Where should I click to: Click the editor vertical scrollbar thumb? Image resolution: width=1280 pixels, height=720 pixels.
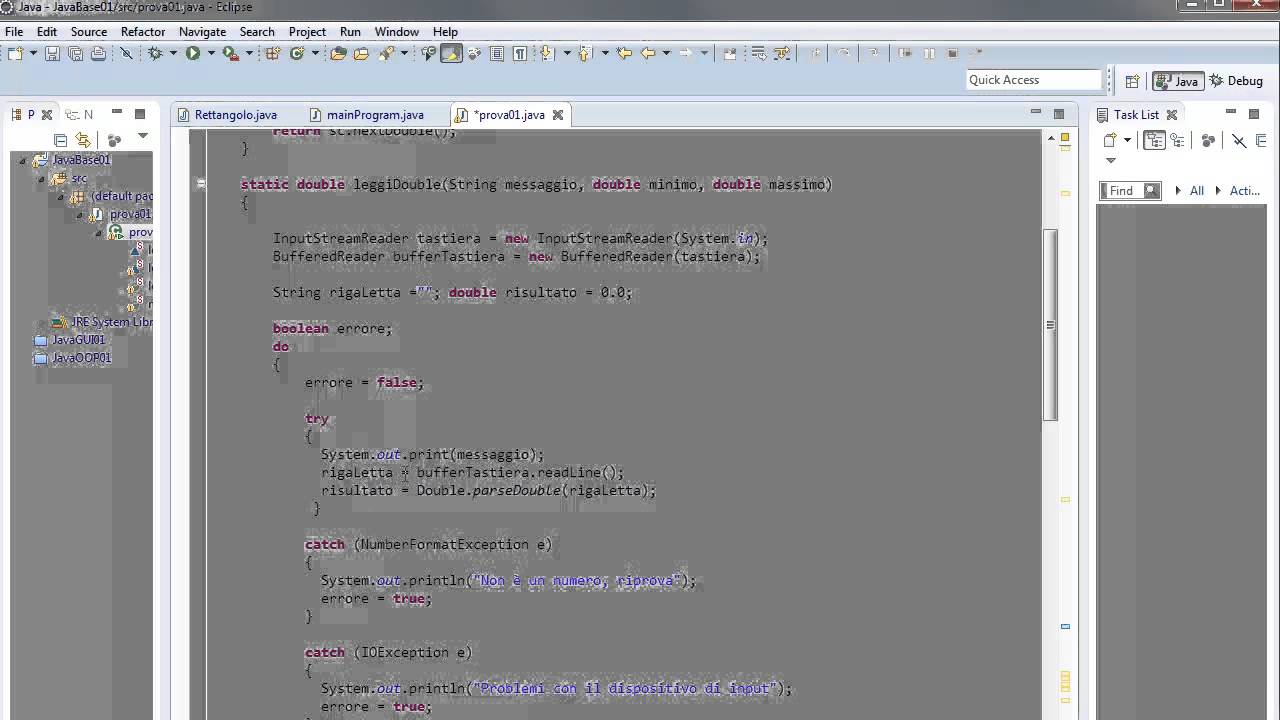pyautogui.click(x=1050, y=325)
